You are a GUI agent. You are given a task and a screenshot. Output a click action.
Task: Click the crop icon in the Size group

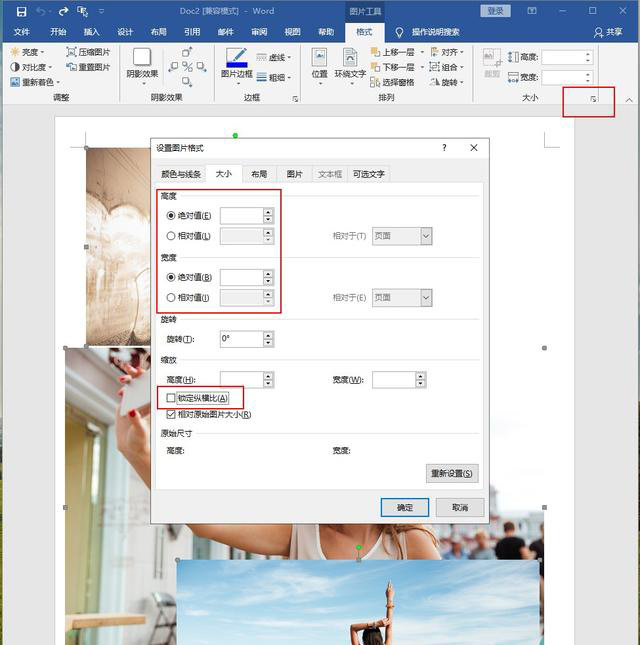point(493,61)
